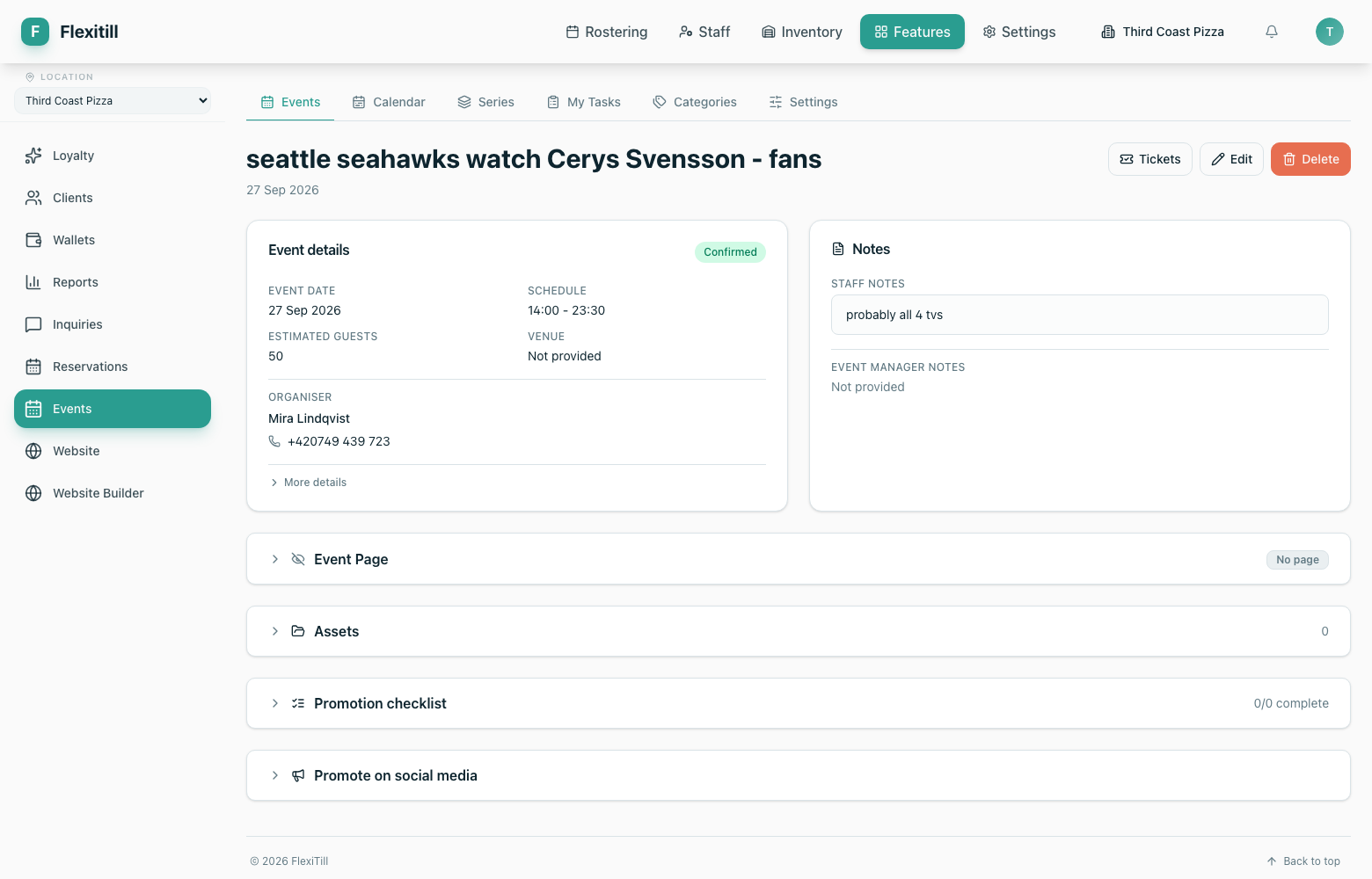This screenshot has height=879, width=1372.
Task: Open the Inventory menu
Action: (802, 32)
